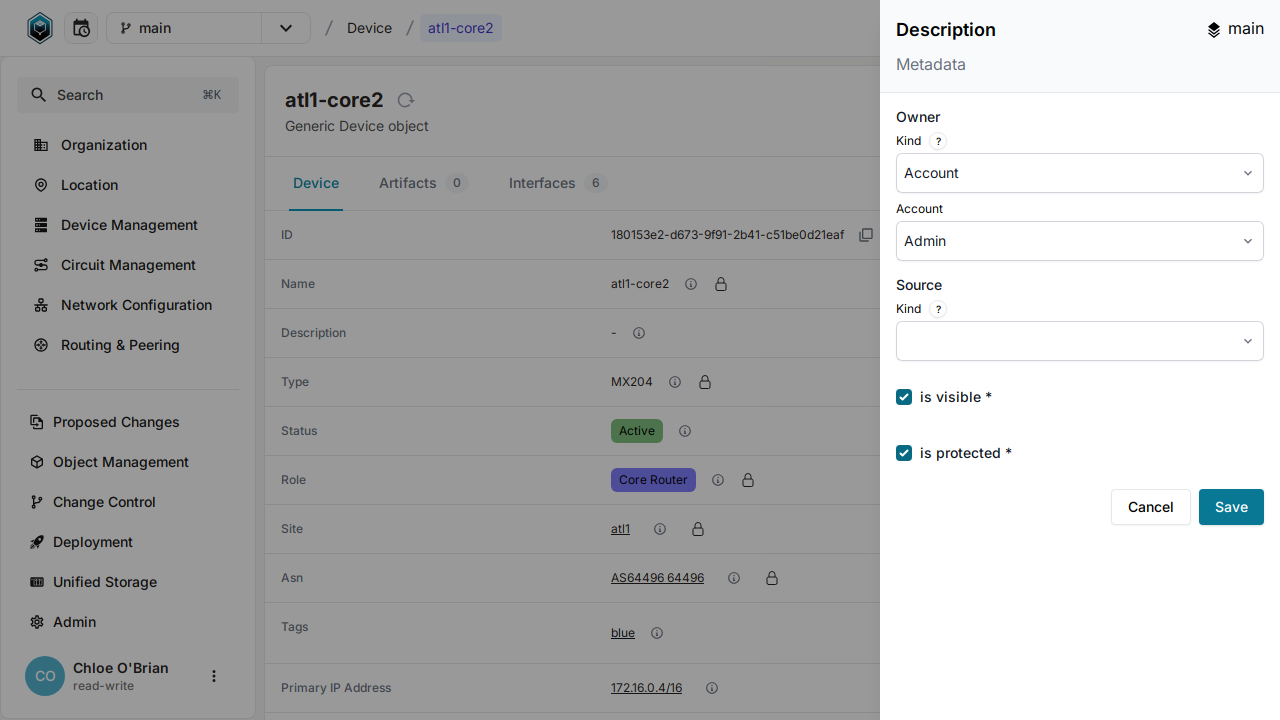This screenshot has width=1280, height=720.
Task: Uncheck the is visible checkbox
Action: tap(904, 397)
